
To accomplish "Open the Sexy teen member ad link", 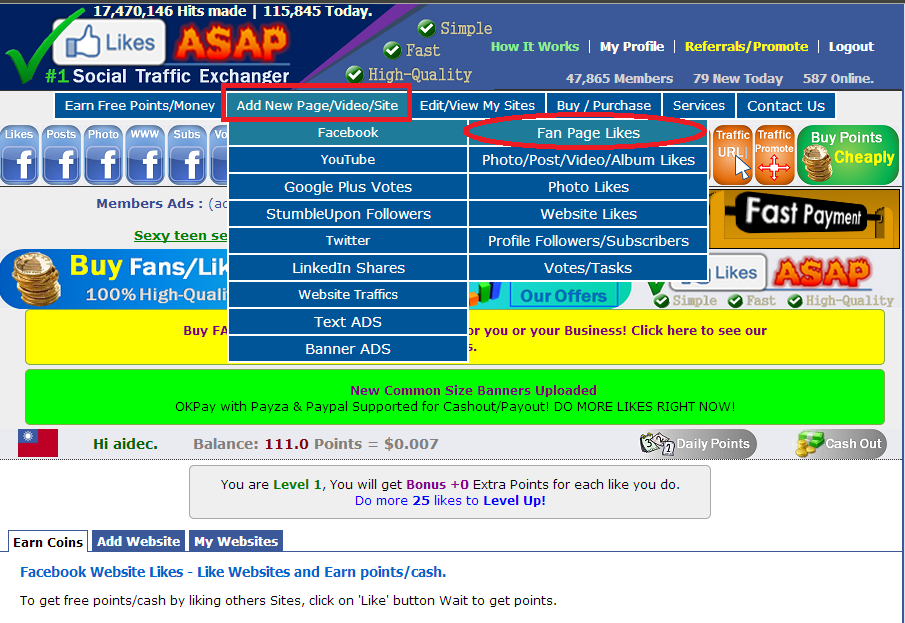I will (181, 236).
